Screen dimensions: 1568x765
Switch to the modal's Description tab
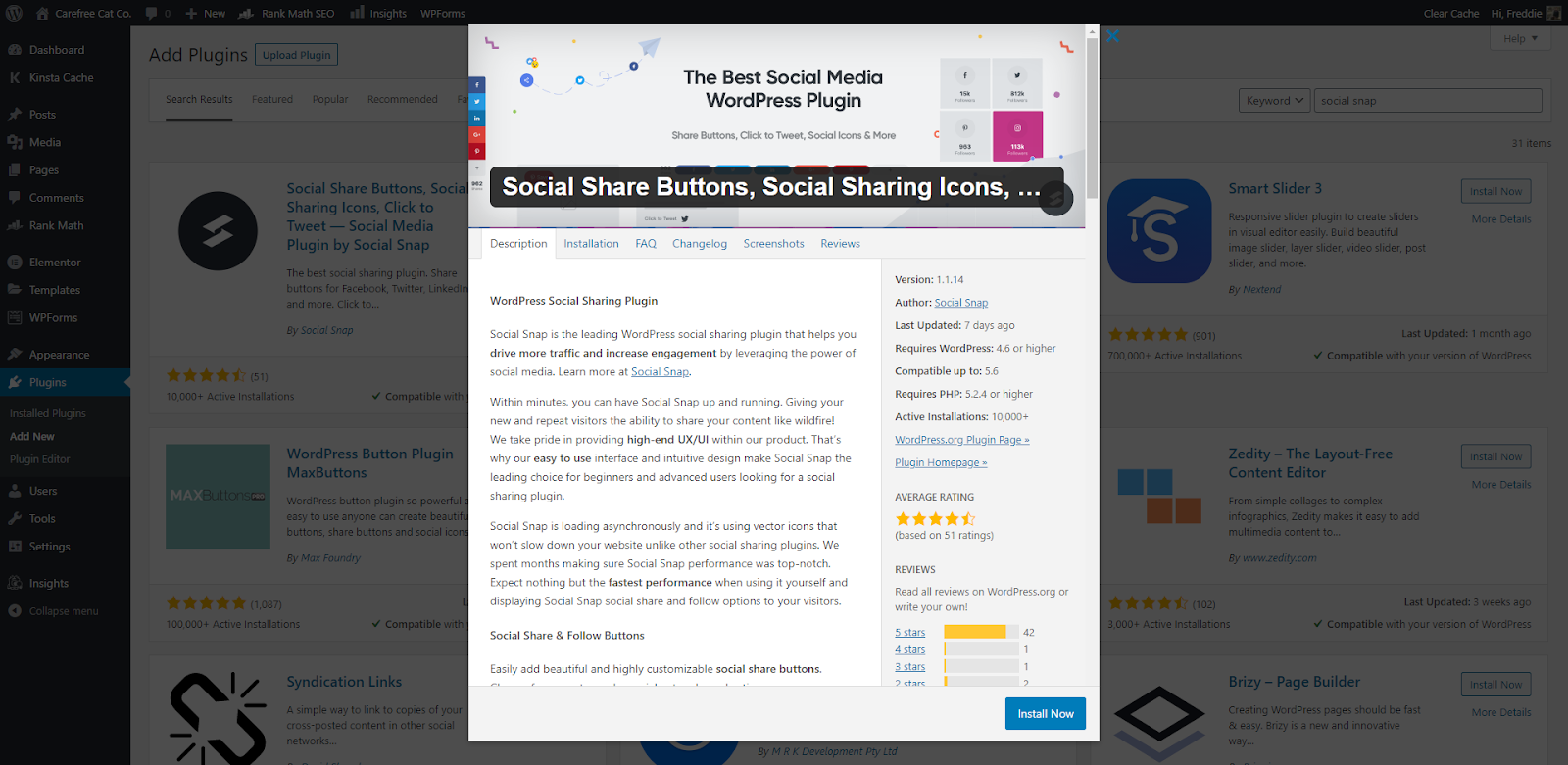tap(518, 244)
